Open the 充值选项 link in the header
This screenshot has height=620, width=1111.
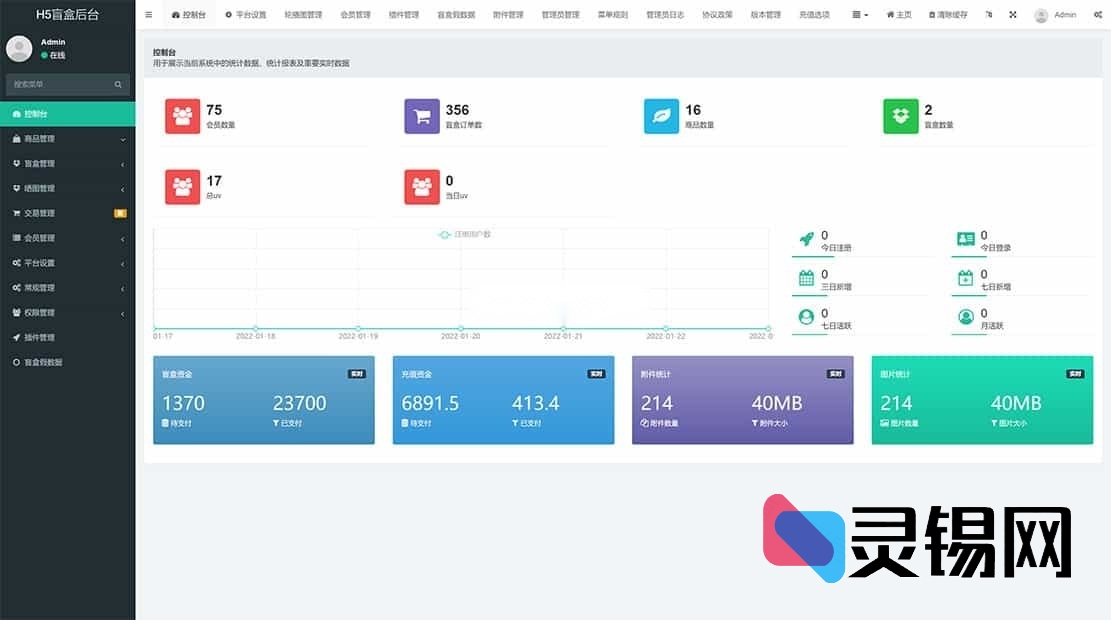click(813, 14)
